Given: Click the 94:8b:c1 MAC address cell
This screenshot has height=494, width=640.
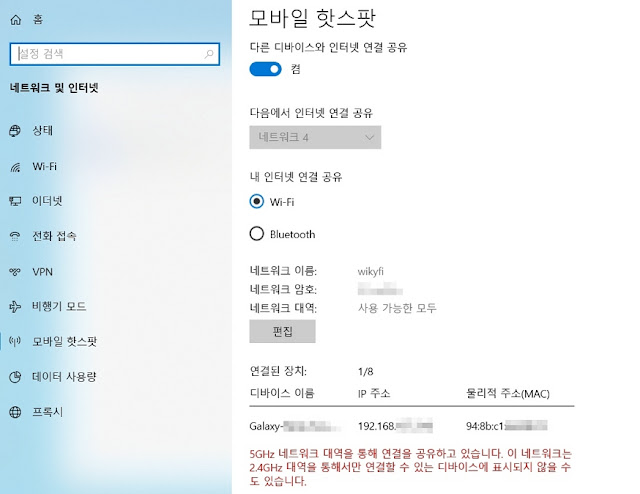Looking at the screenshot, I should [x=507, y=426].
